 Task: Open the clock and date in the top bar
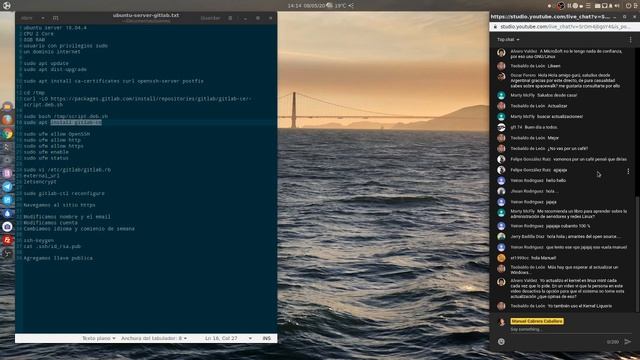click(x=308, y=6)
